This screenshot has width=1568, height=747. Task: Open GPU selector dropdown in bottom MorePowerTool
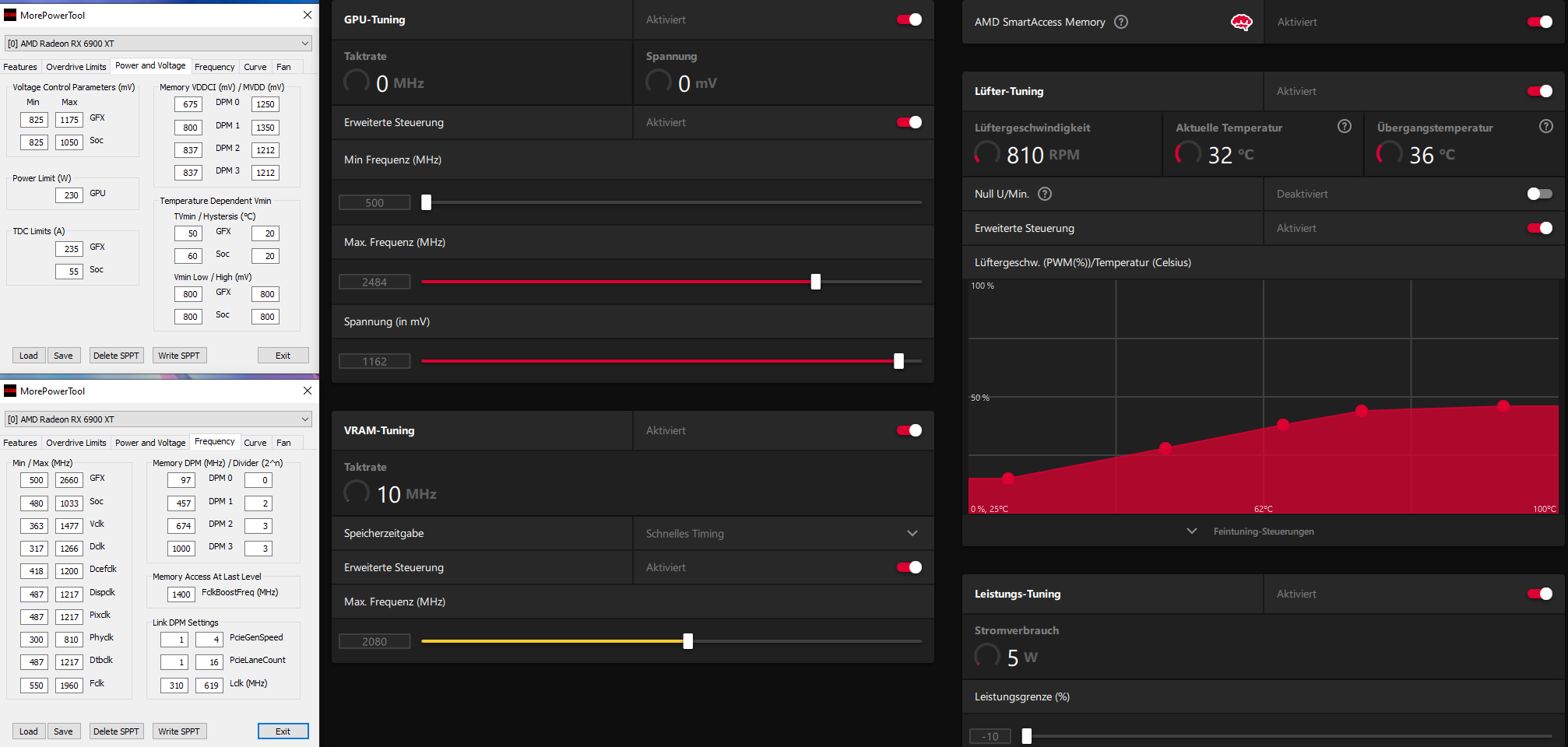point(158,419)
